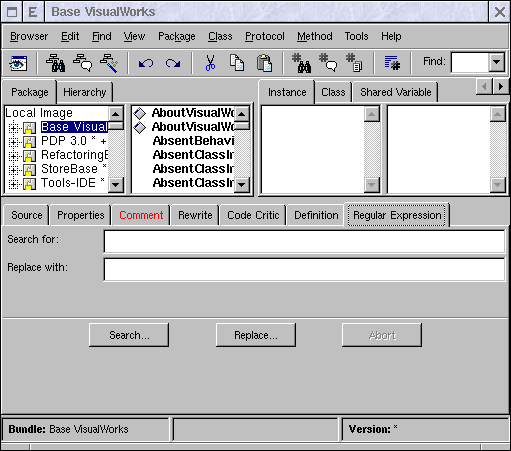Click the Copy documents icon
Viewport: 511px width, 451px height.
tap(237, 63)
